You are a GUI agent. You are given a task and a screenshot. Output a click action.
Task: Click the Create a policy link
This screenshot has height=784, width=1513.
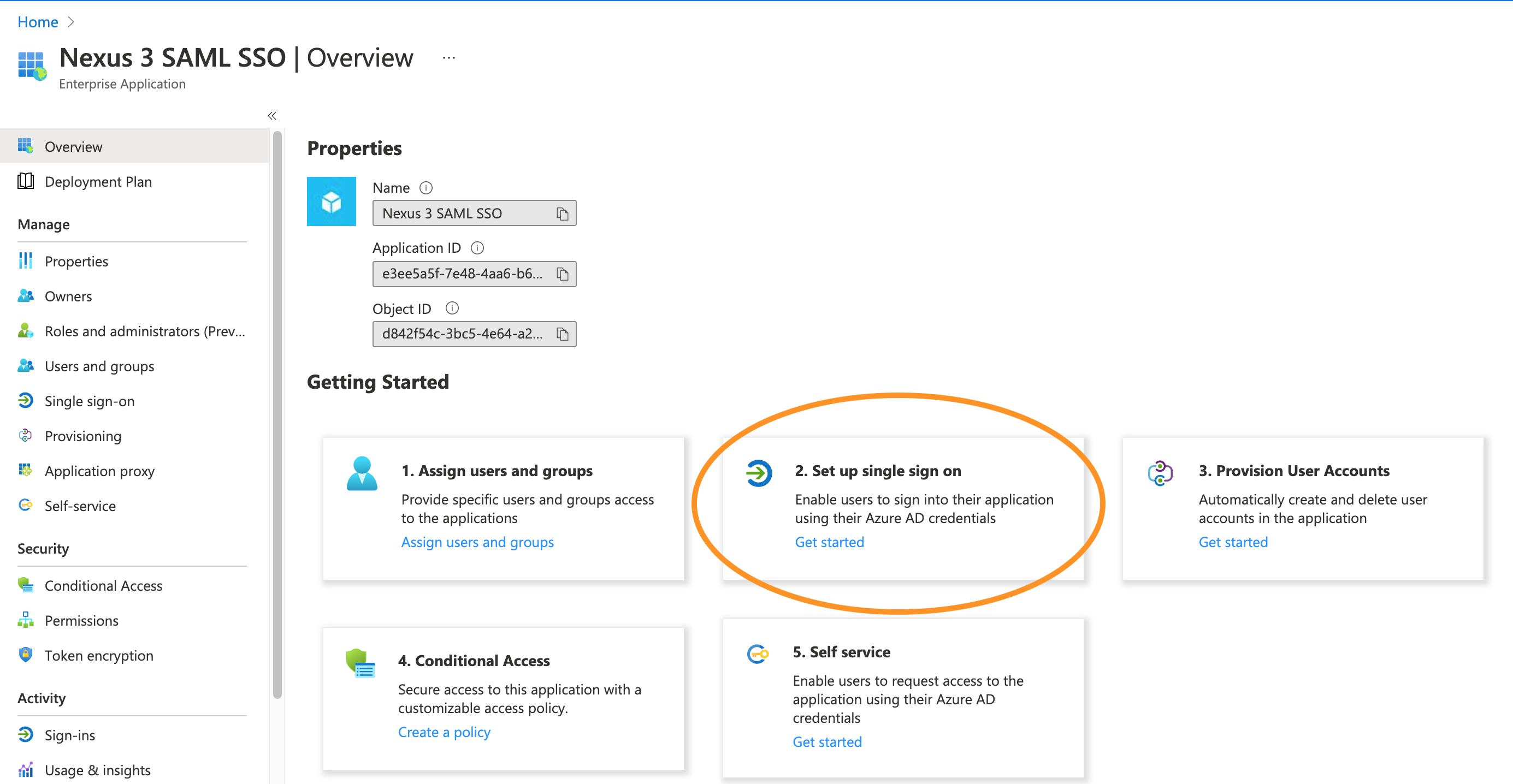(444, 732)
